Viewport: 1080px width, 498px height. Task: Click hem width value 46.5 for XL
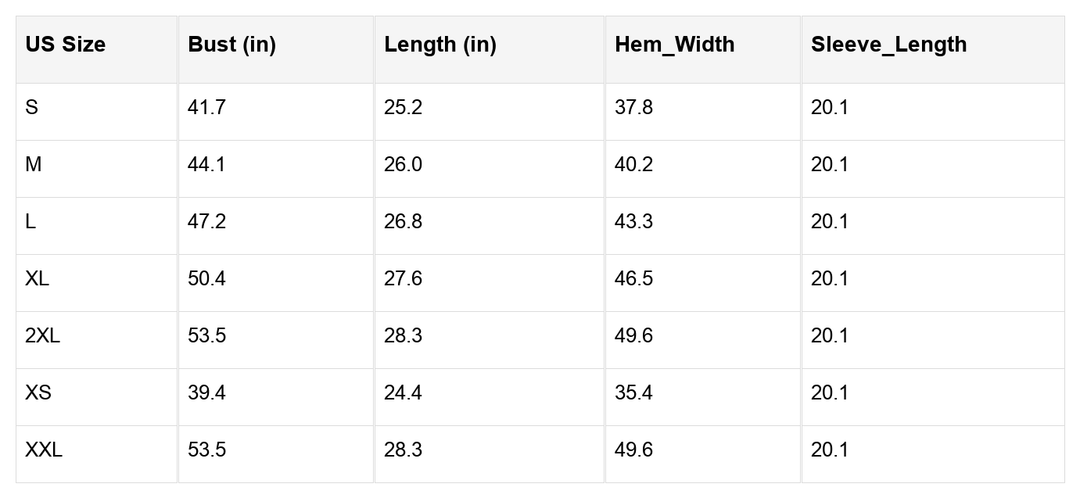634,278
